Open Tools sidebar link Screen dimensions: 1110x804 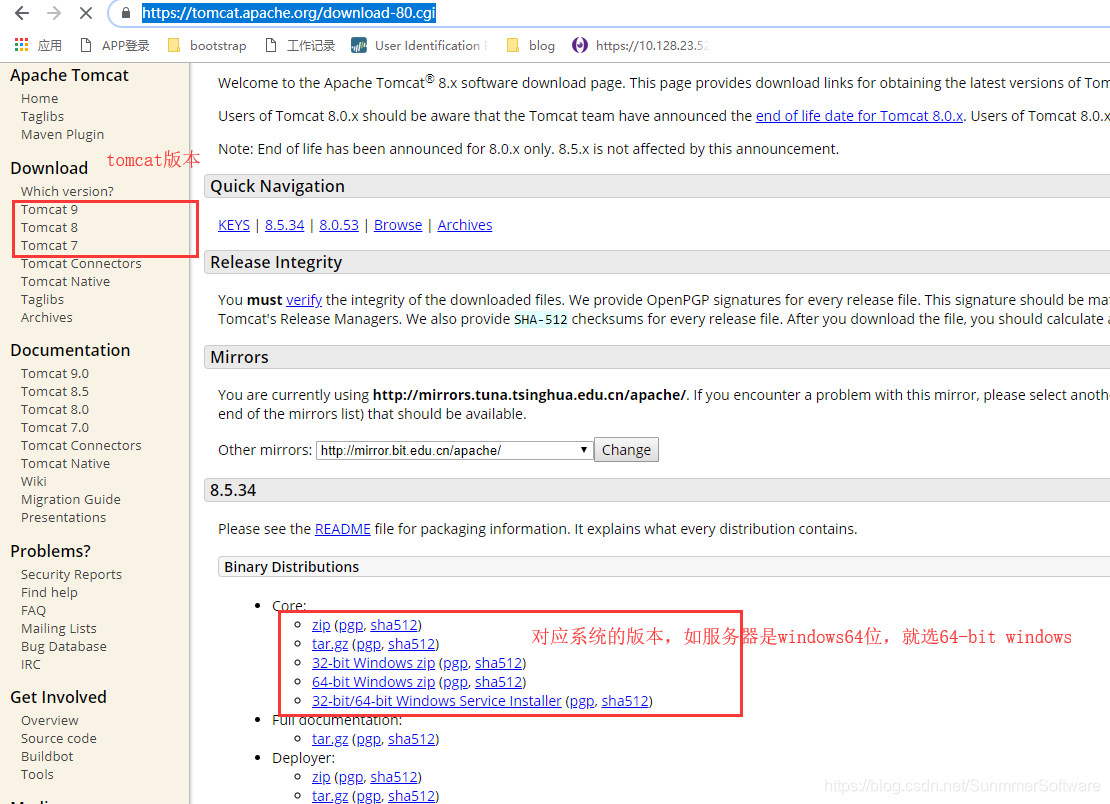click(x=38, y=774)
